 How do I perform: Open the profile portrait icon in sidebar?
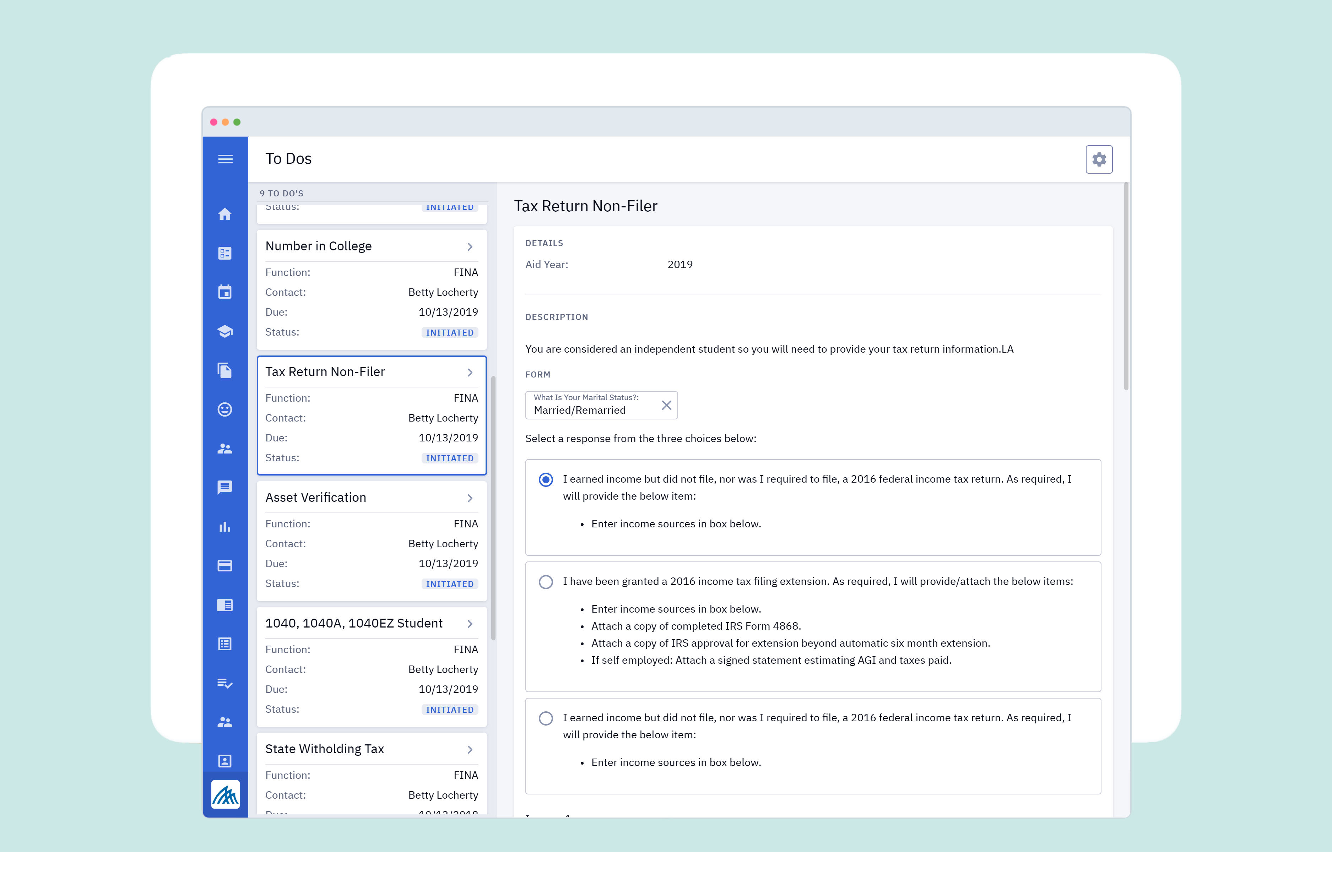point(225,761)
